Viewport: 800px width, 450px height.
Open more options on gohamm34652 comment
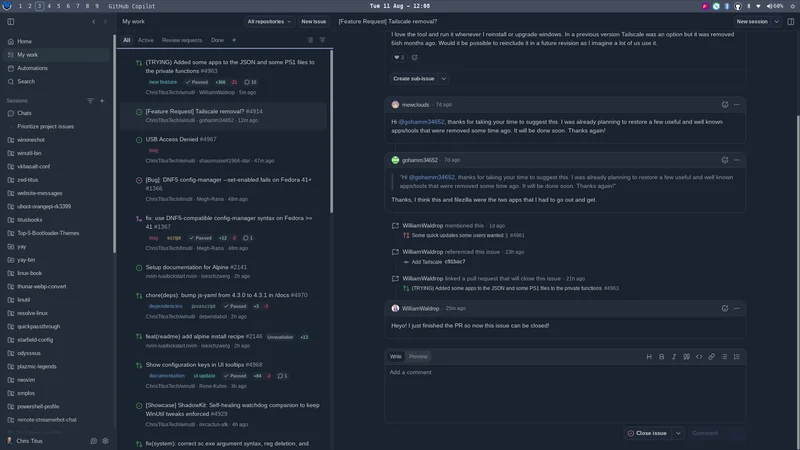737,160
